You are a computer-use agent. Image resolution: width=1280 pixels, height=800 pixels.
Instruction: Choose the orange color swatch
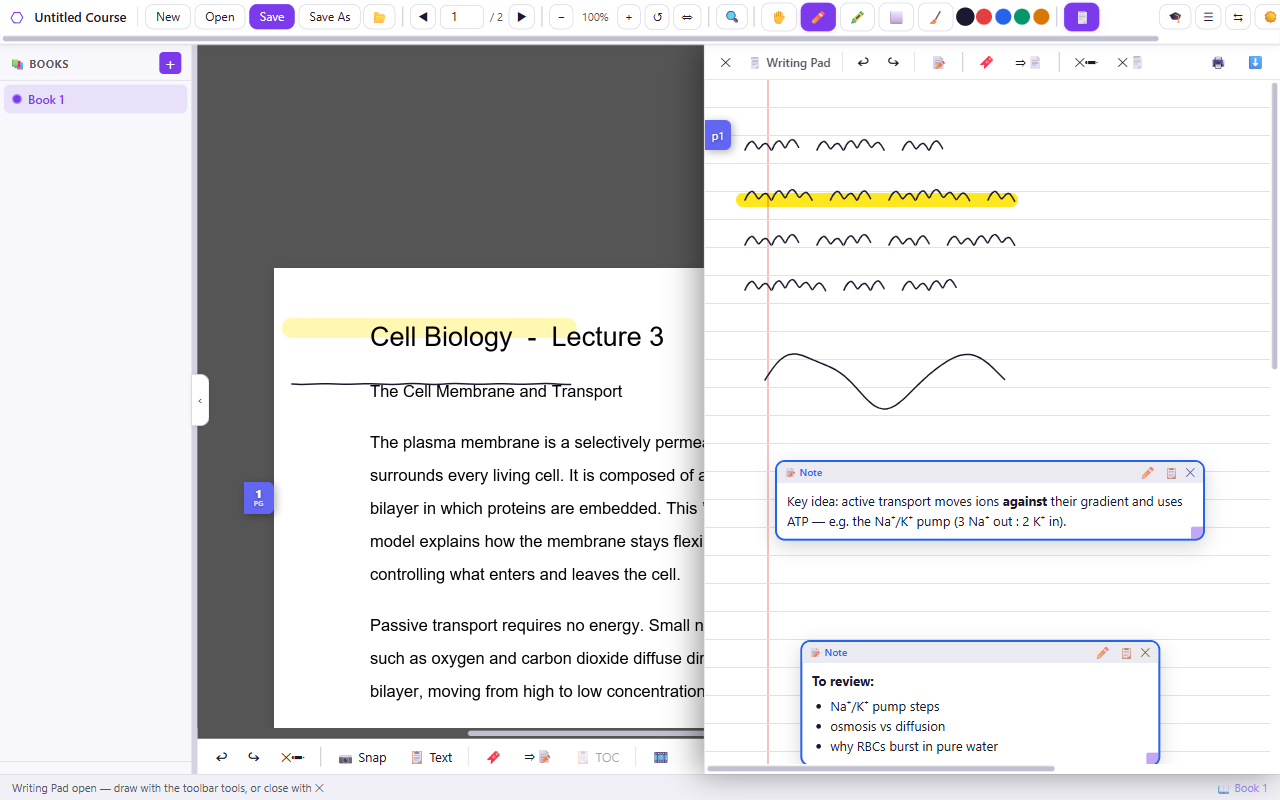coord(1041,17)
